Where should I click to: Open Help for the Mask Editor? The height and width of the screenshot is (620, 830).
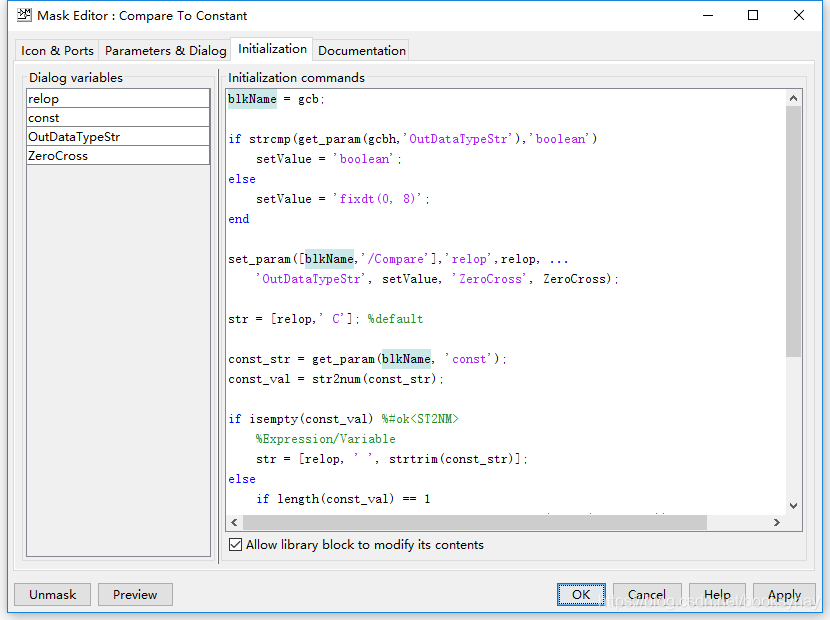click(x=717, y=595)
